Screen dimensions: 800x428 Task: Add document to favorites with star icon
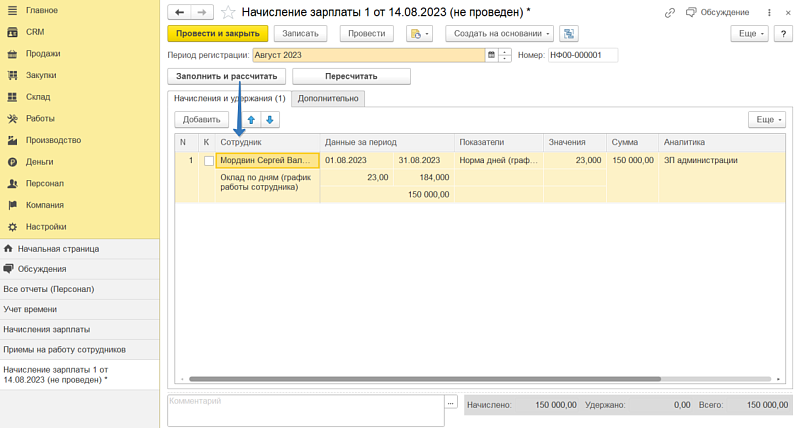coord(228,12)
